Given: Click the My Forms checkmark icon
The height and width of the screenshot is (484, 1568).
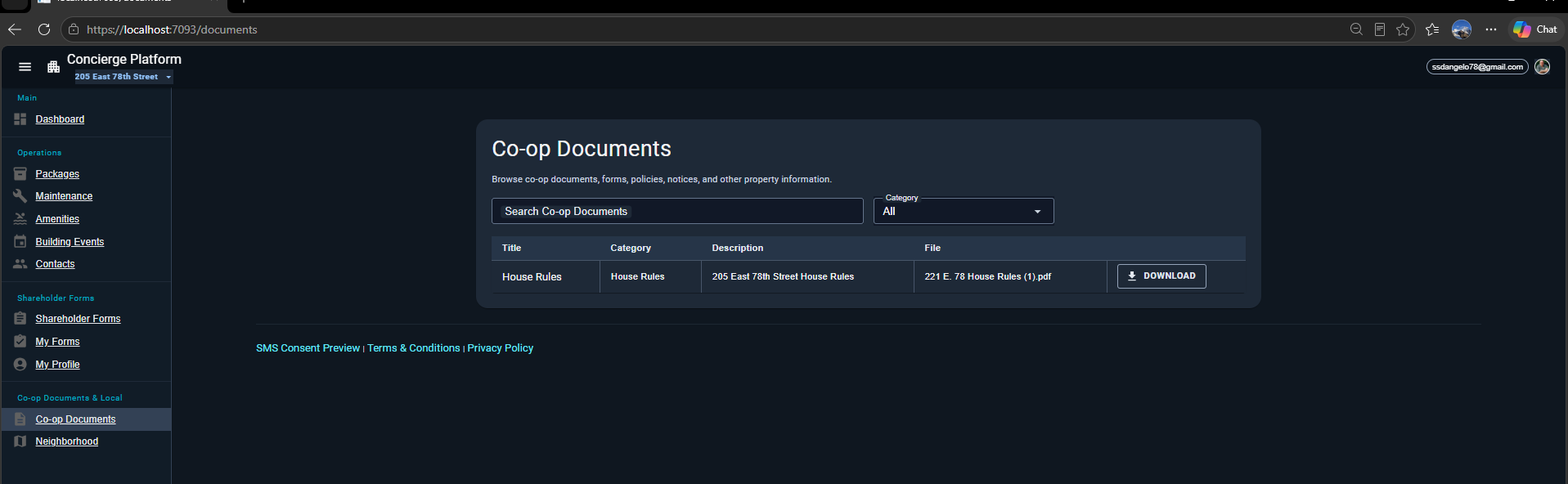Looking at the screenshot, I should click(20, 341).
